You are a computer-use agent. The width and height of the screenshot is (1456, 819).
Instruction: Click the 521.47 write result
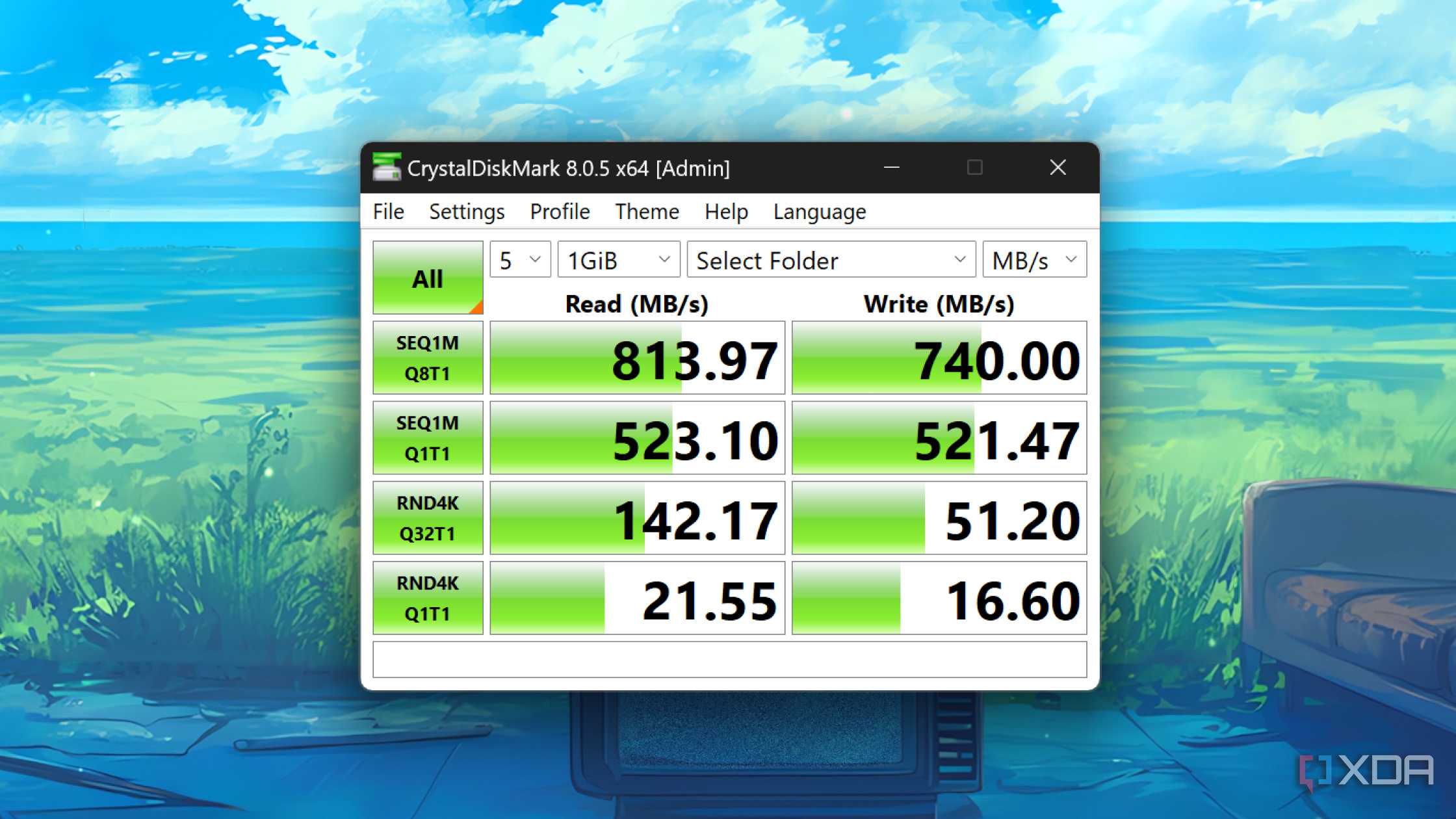pyautogui.click(x=939, y=437)
